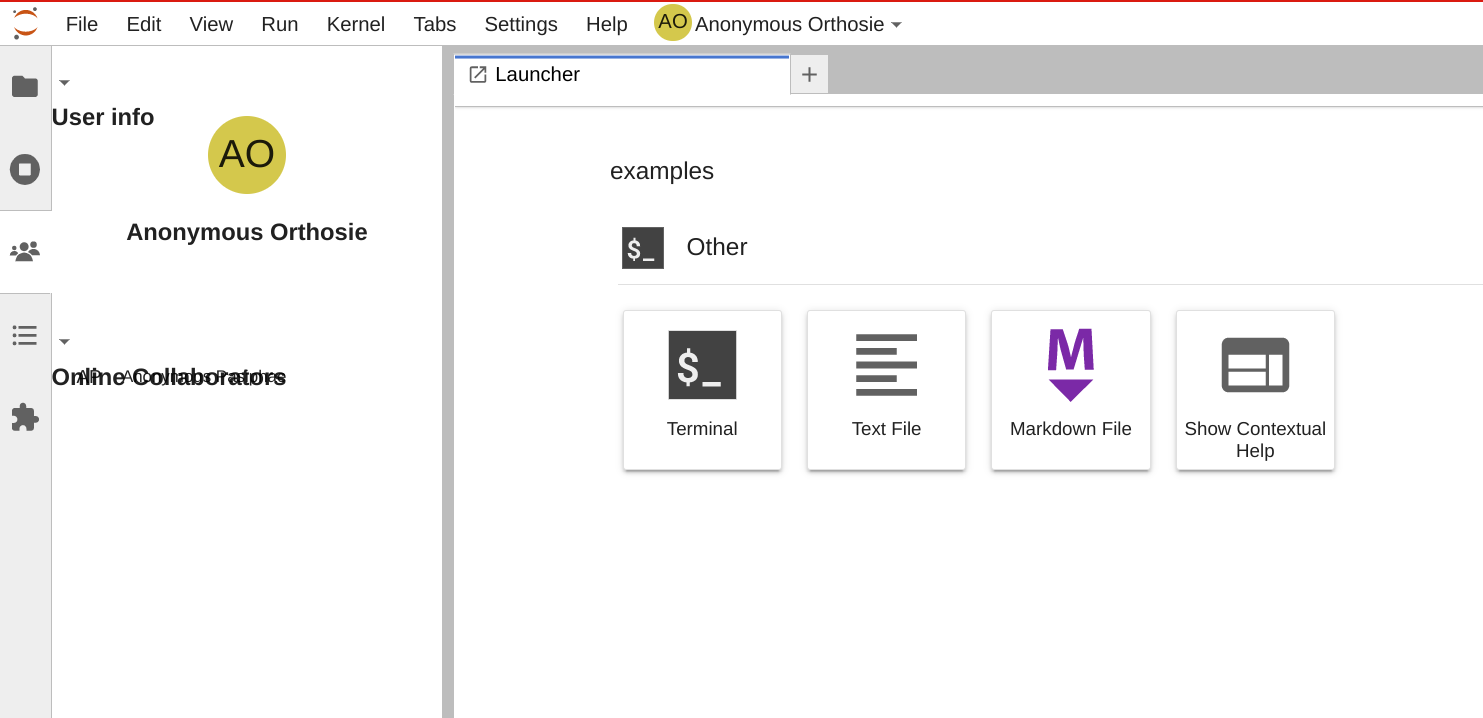Open the Help menu

(607, 24)
